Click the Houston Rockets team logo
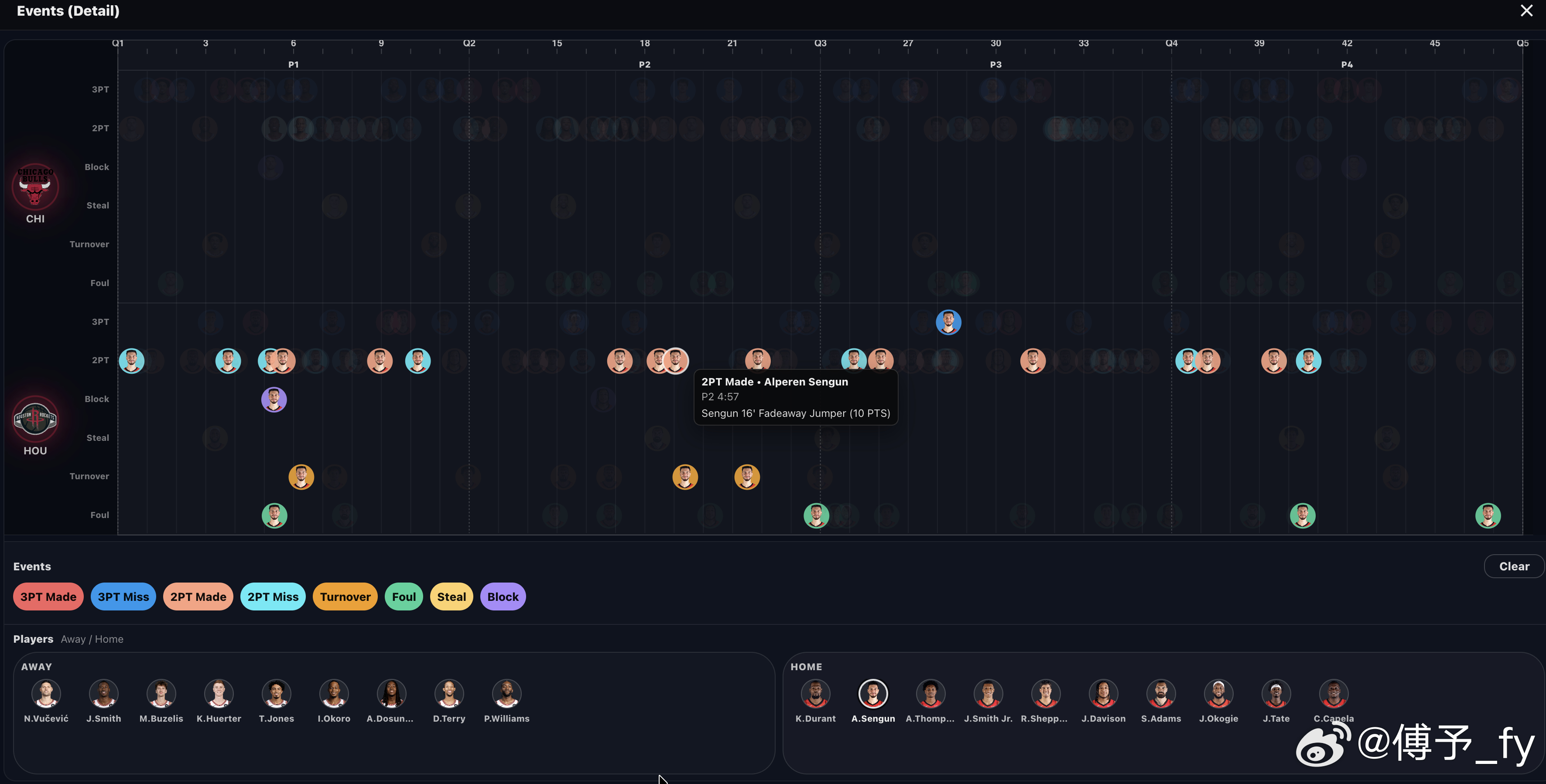1546x784 pixels. 35,418
